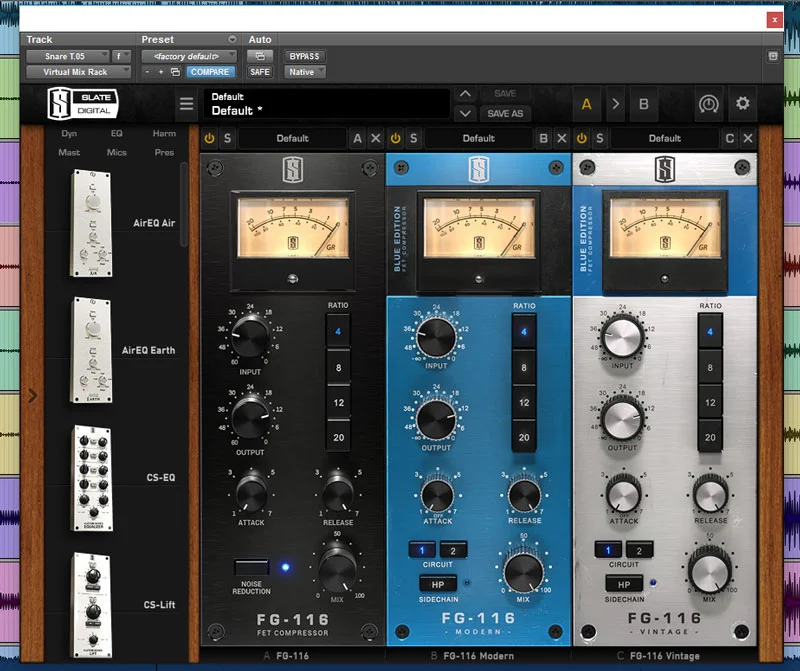Switch to the Pres module category

click(x=164, y=152)
